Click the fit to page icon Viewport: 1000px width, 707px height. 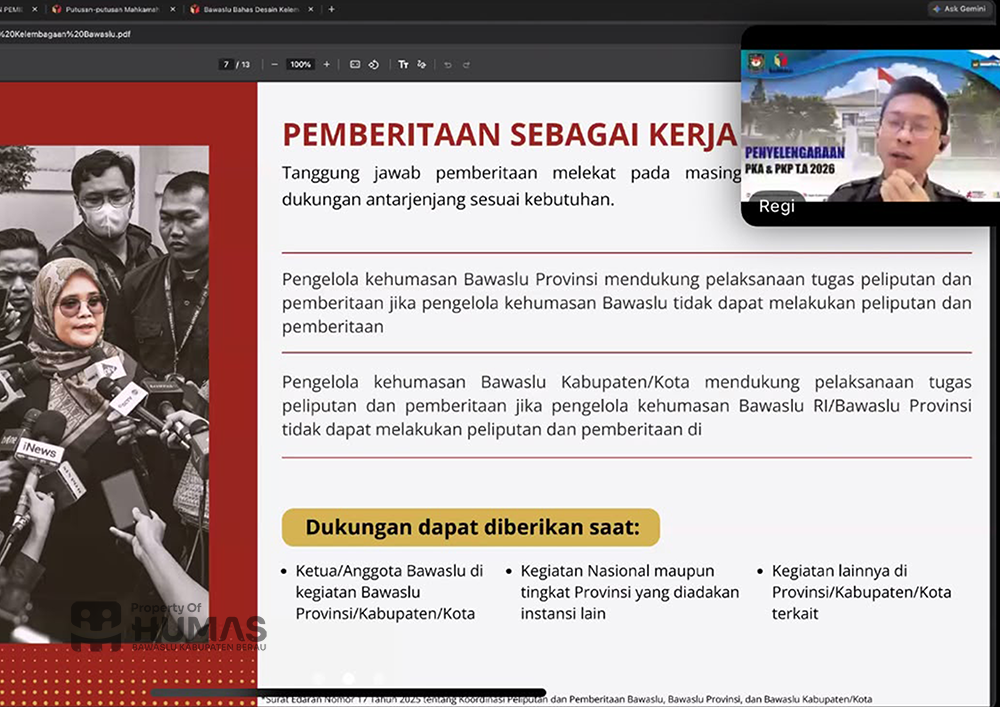point(355,64)
